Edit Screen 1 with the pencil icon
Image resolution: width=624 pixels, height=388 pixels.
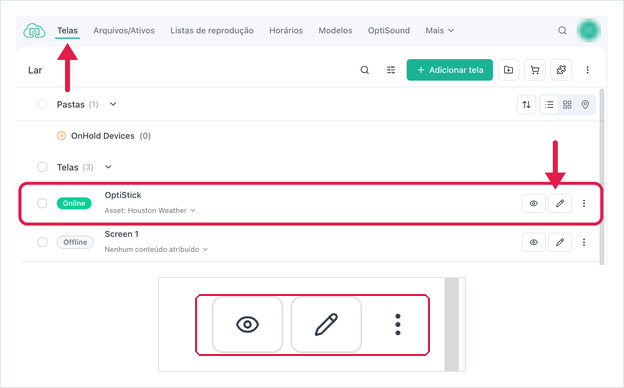click(x=560, y=242)
